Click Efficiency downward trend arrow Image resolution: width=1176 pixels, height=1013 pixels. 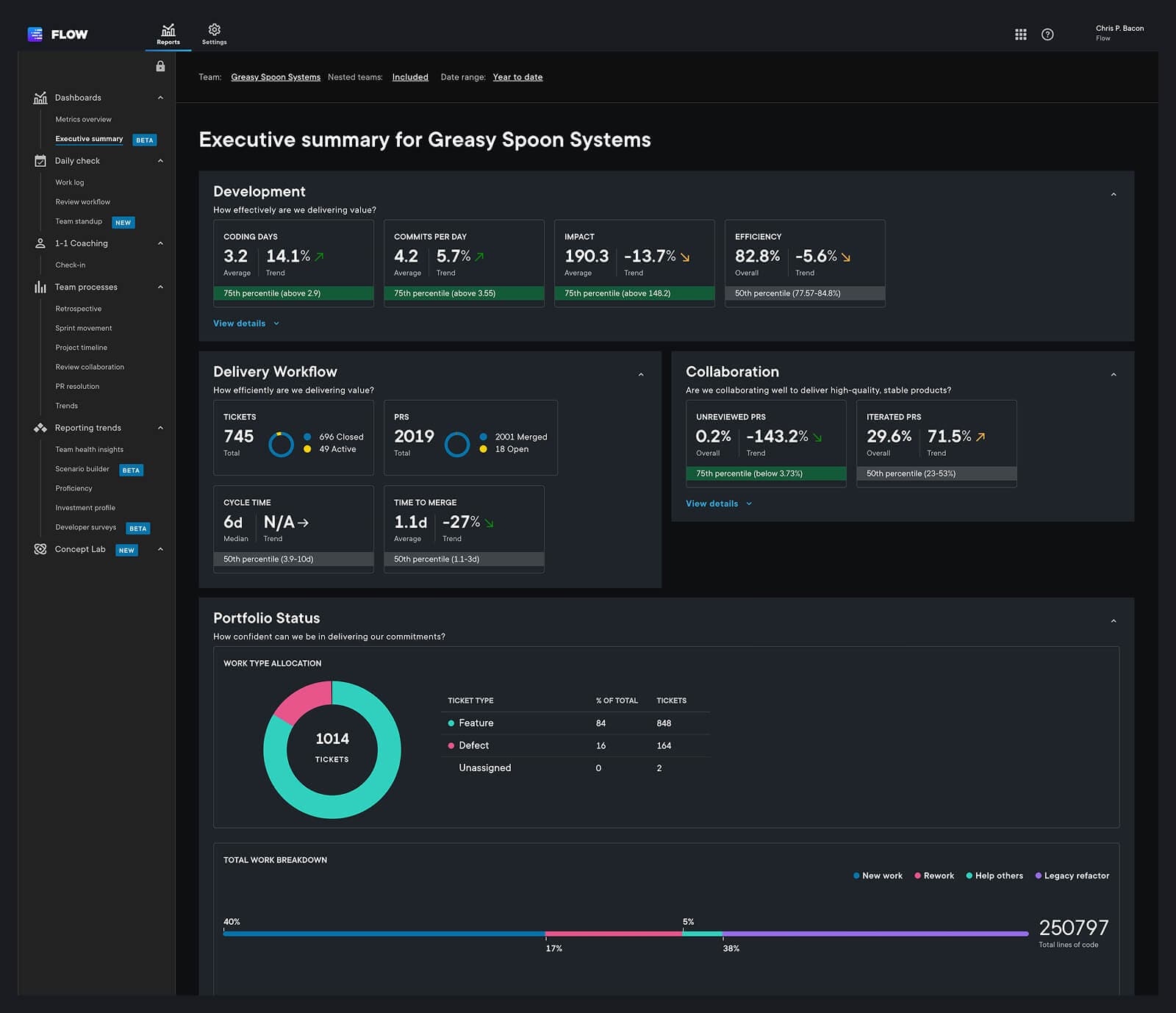point(846,257)
